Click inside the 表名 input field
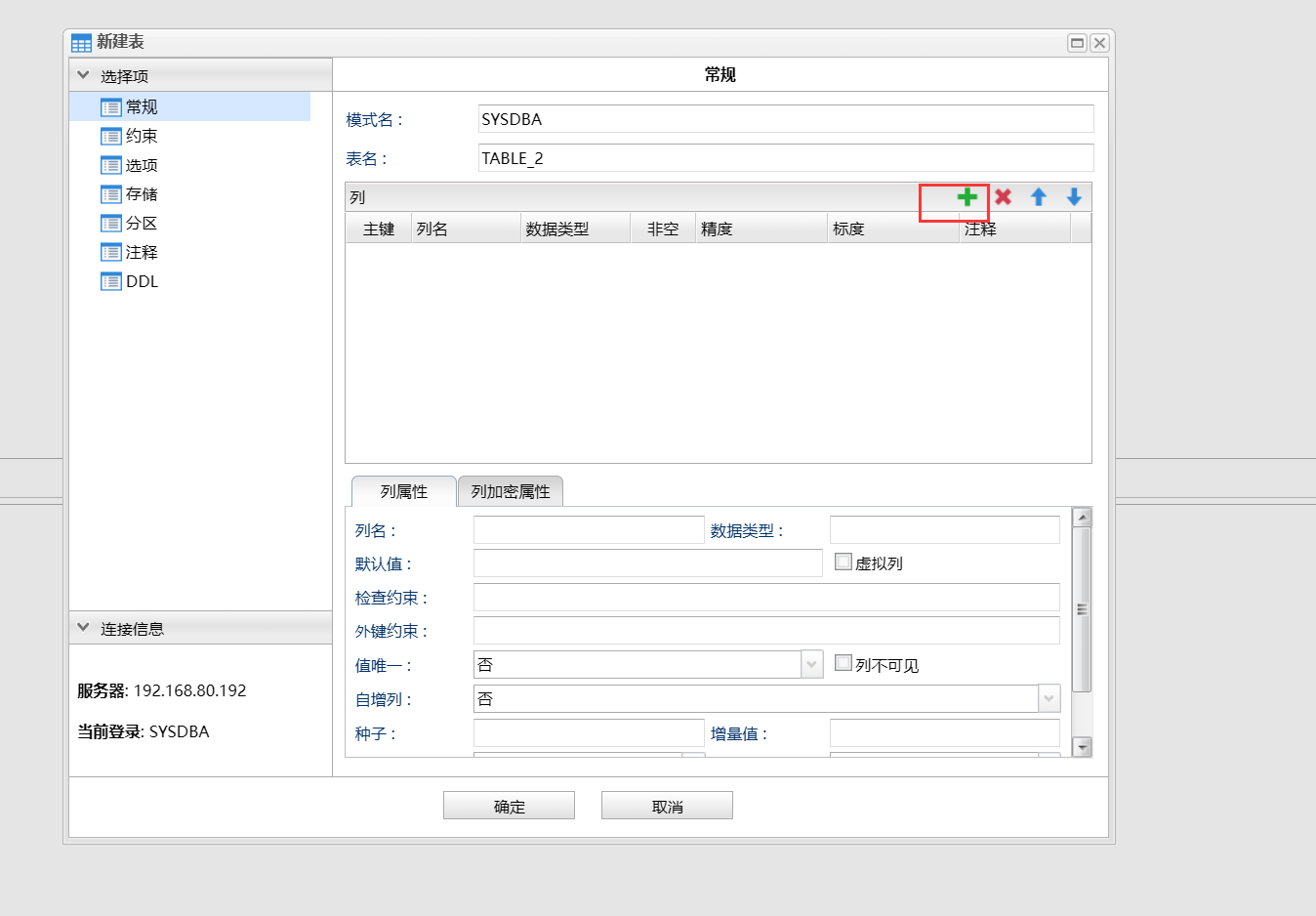 point(781,157)
